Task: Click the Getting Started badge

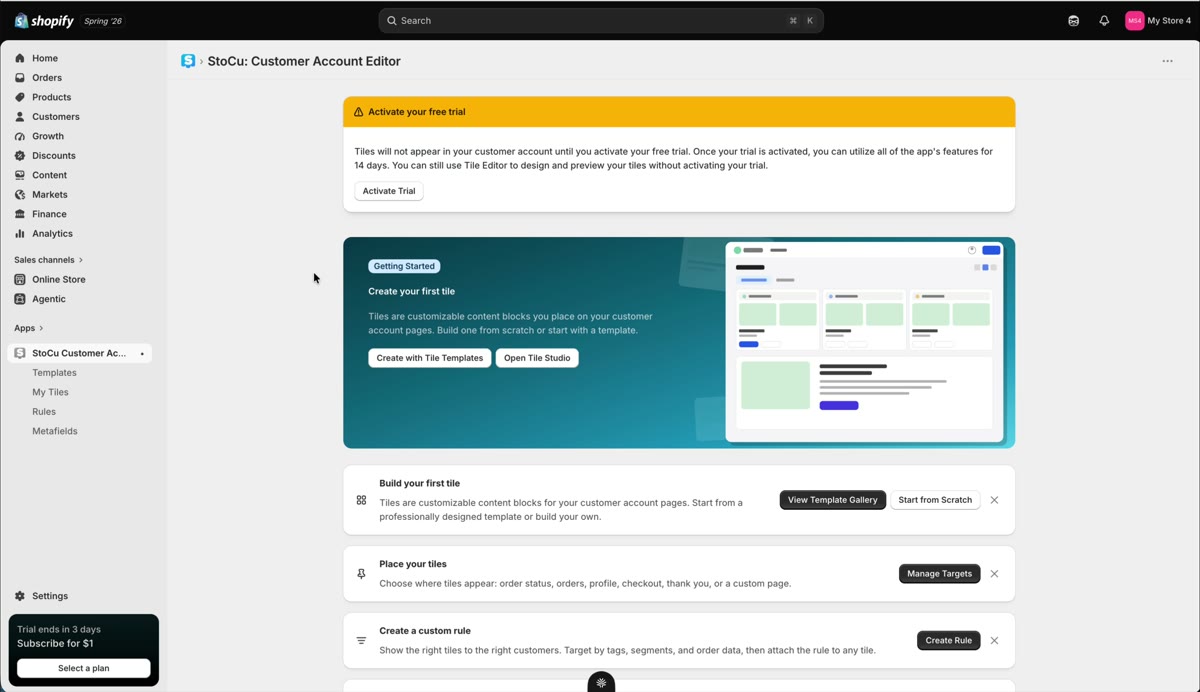Action: click(x=404, y=266)
